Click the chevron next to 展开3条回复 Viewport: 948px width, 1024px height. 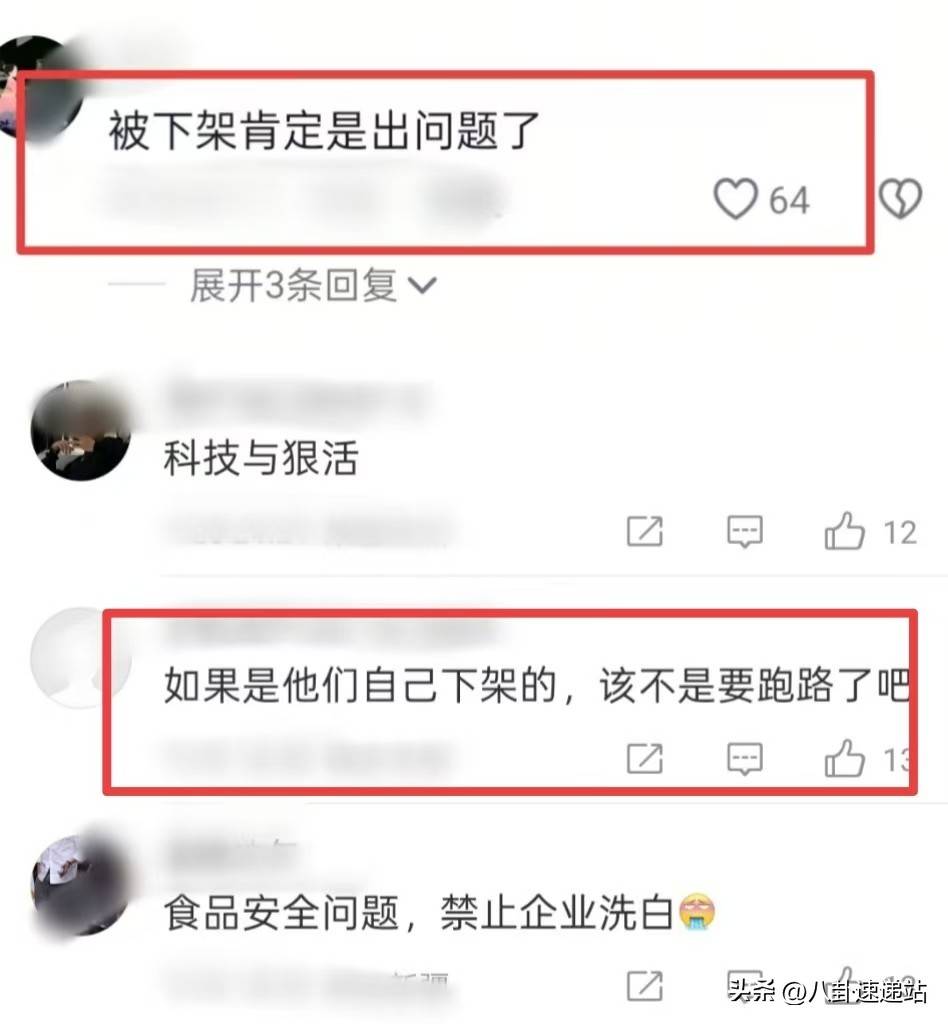422,285
